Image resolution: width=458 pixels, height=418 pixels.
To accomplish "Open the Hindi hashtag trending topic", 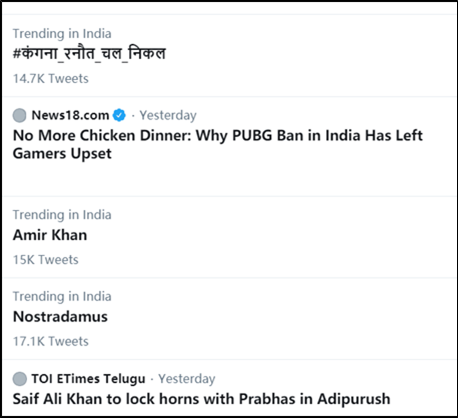I will (89, 54).
